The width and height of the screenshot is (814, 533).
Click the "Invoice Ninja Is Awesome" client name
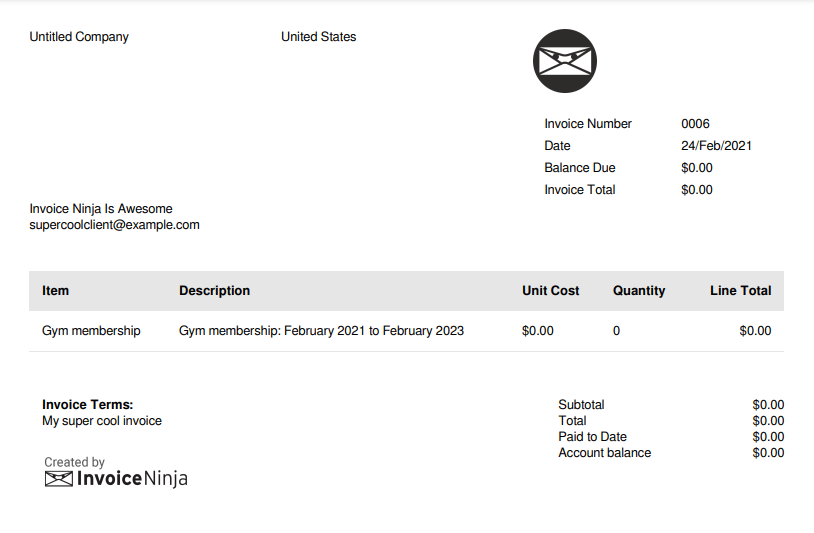click(x=101, y=209)
